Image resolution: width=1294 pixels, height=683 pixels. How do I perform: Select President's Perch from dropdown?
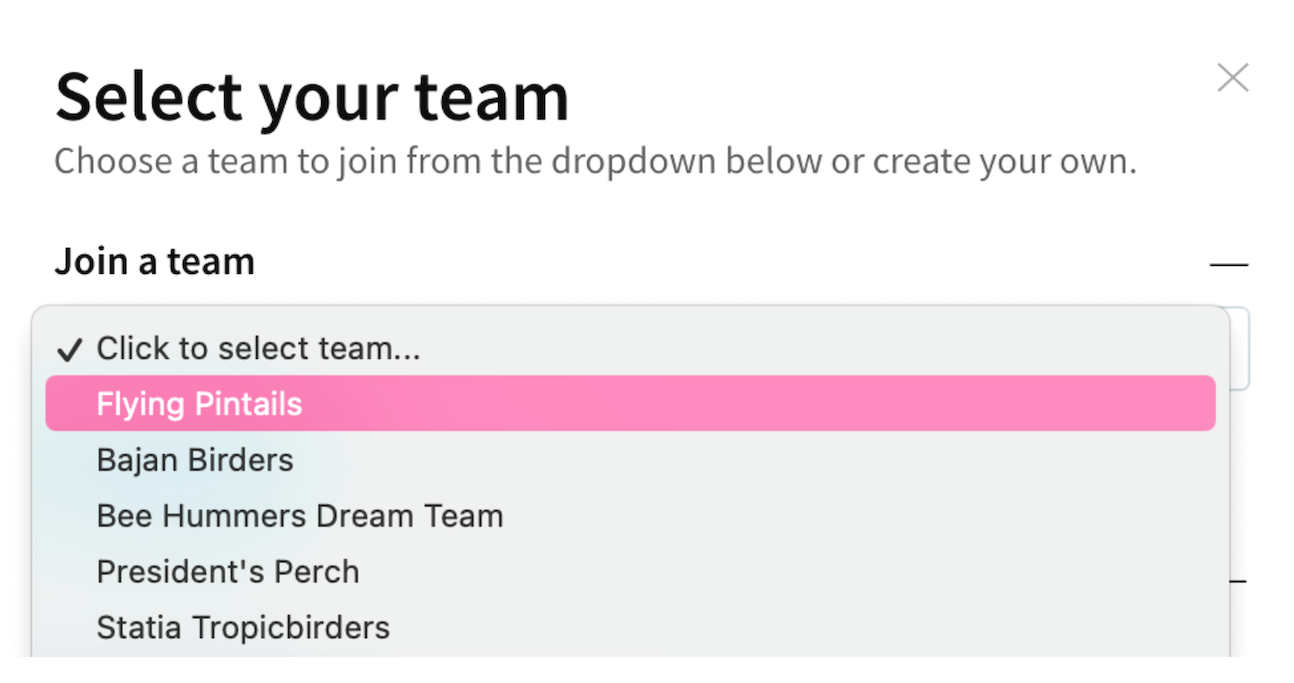[x=227, y=572]
